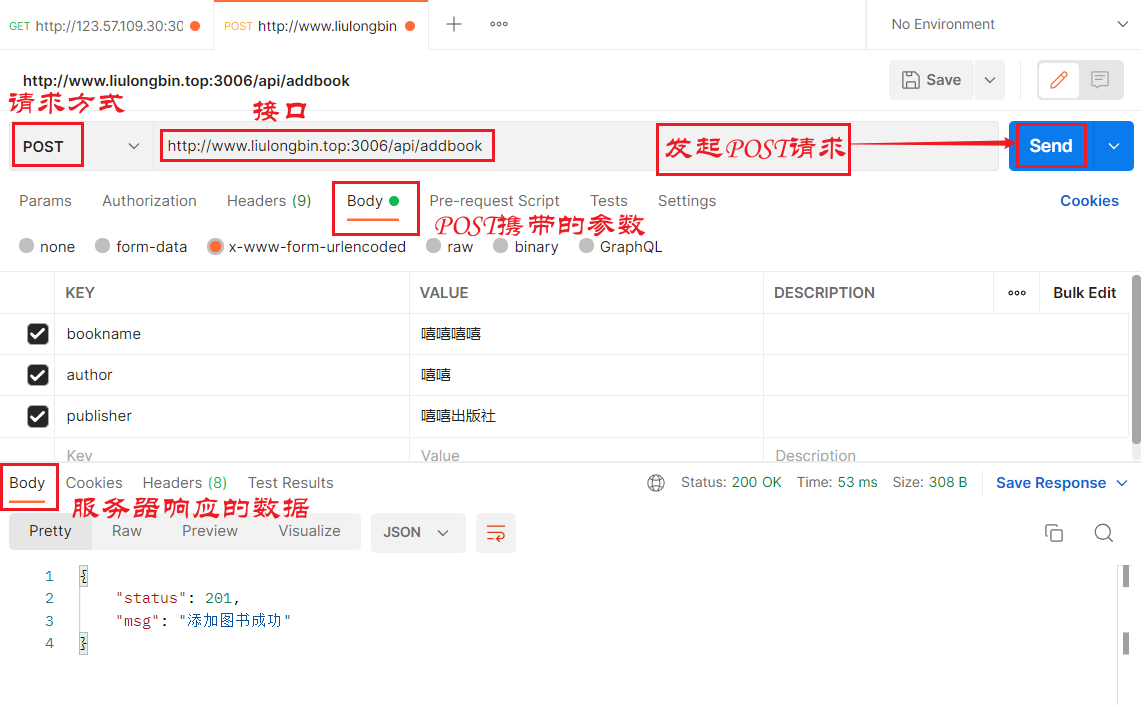Click the publisher value 嘻嘻出版社
1142x705 pixels.
458,416
